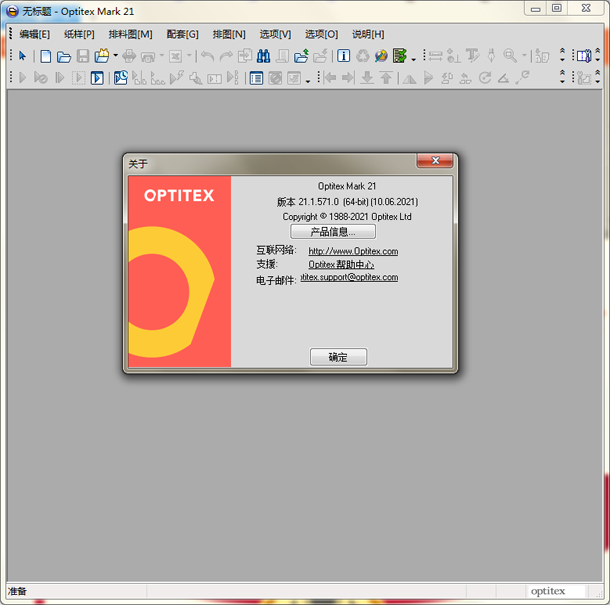This screenshot has height=605, width=610.
Task: Click the green checklist icon
Action: pos(400,56)
